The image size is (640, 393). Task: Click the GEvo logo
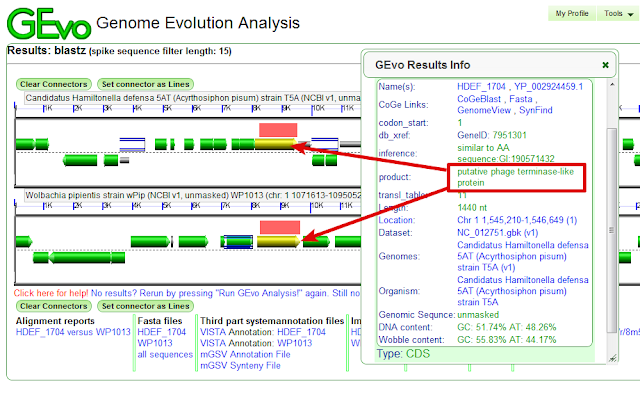[49, 24]
